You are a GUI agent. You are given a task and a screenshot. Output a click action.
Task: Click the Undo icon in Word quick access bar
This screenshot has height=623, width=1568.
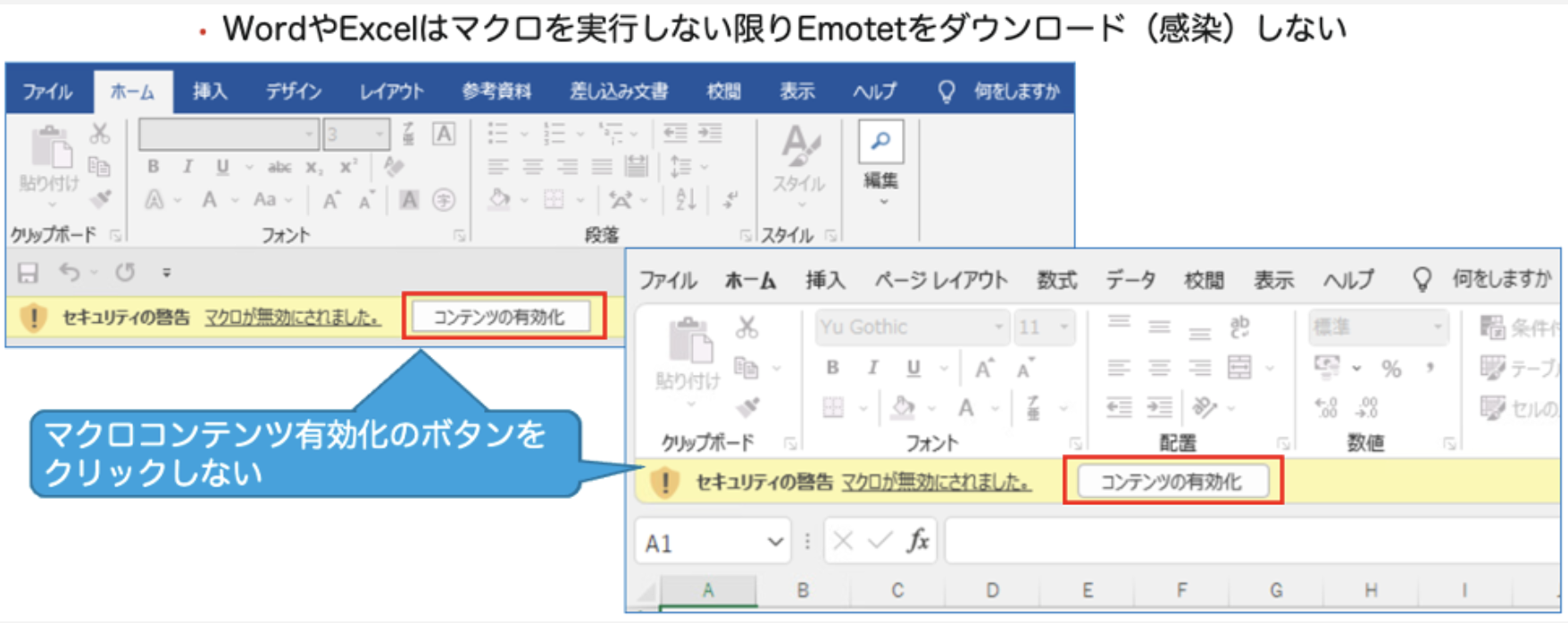[x=70, y=272]
